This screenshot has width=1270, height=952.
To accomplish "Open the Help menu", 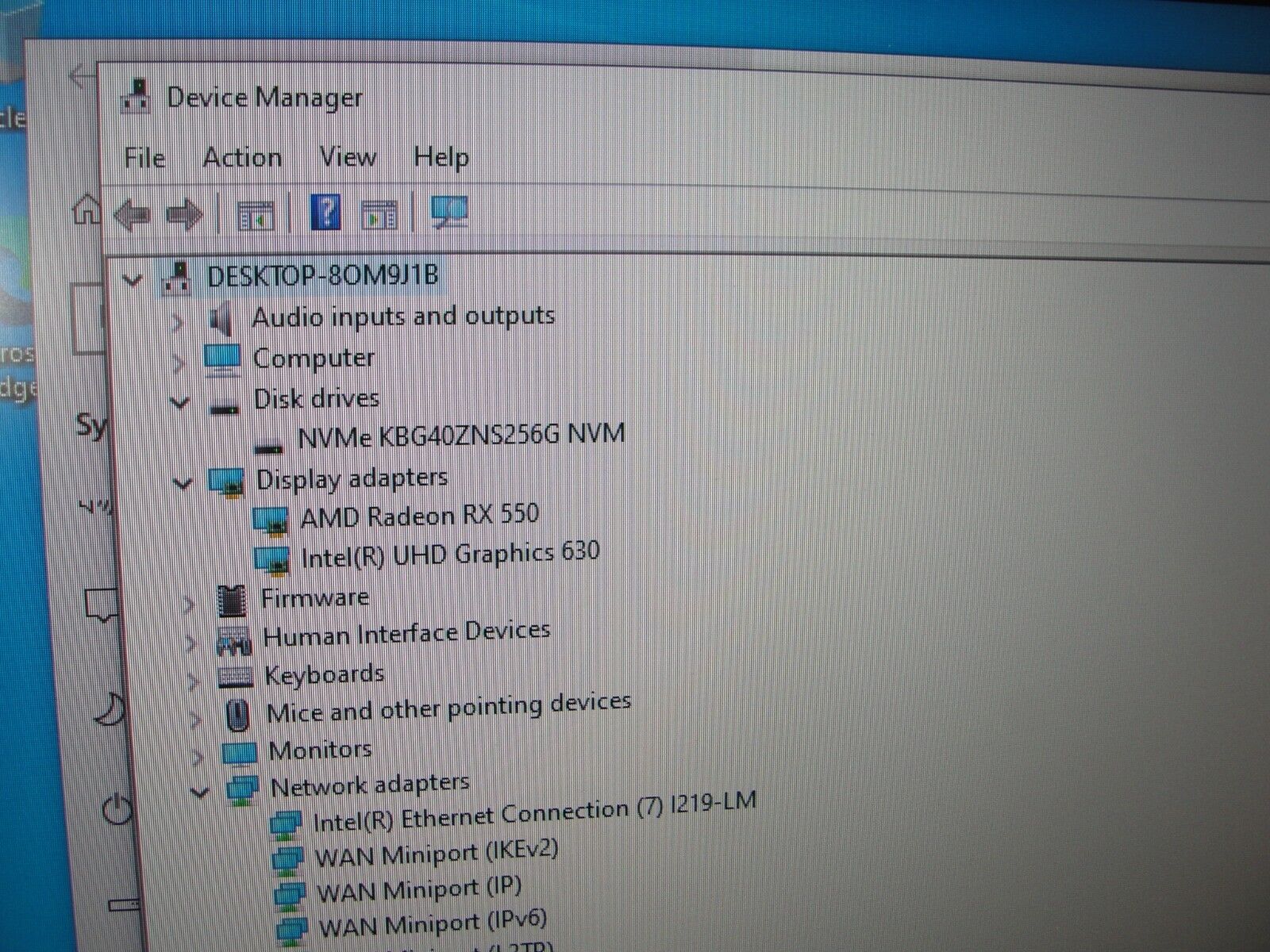I will pyautogui.click(x=441, y=157).
